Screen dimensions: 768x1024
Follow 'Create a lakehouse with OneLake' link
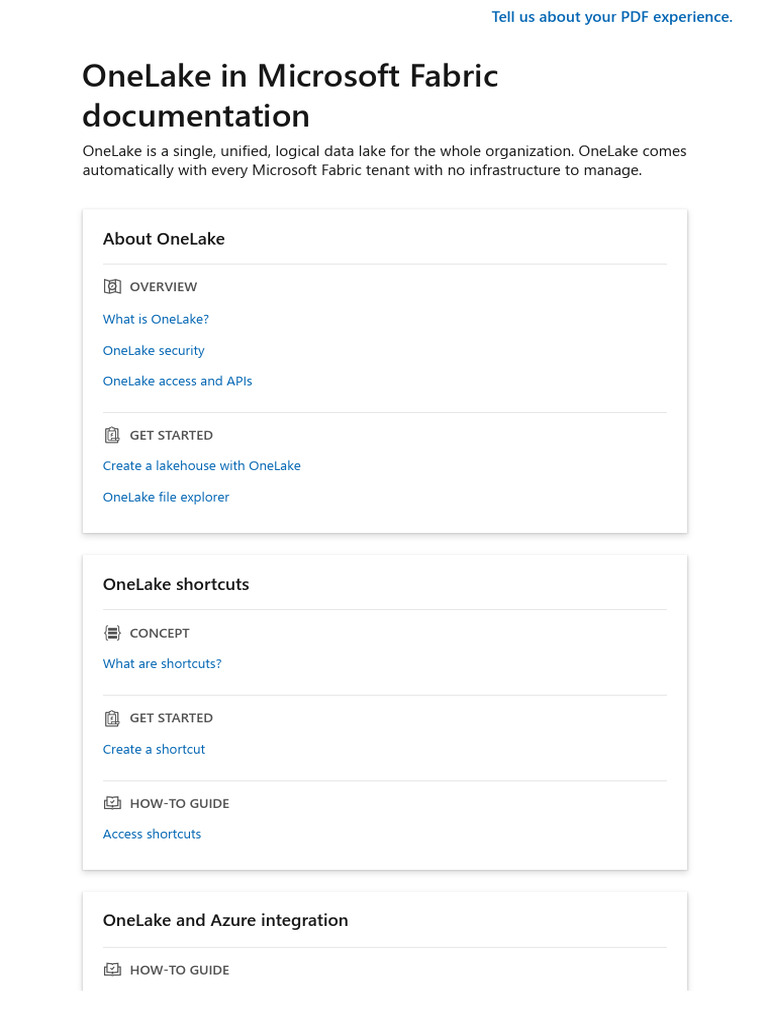coord(202,466)
